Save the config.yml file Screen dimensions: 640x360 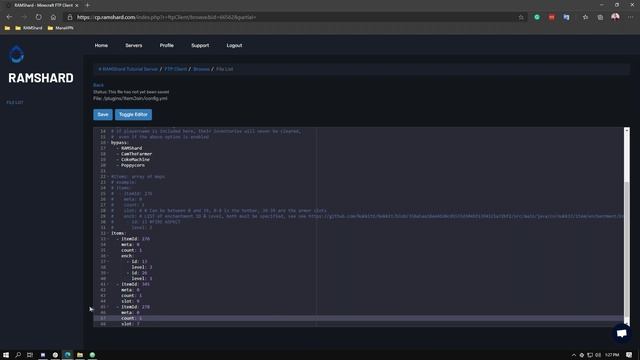103,115
